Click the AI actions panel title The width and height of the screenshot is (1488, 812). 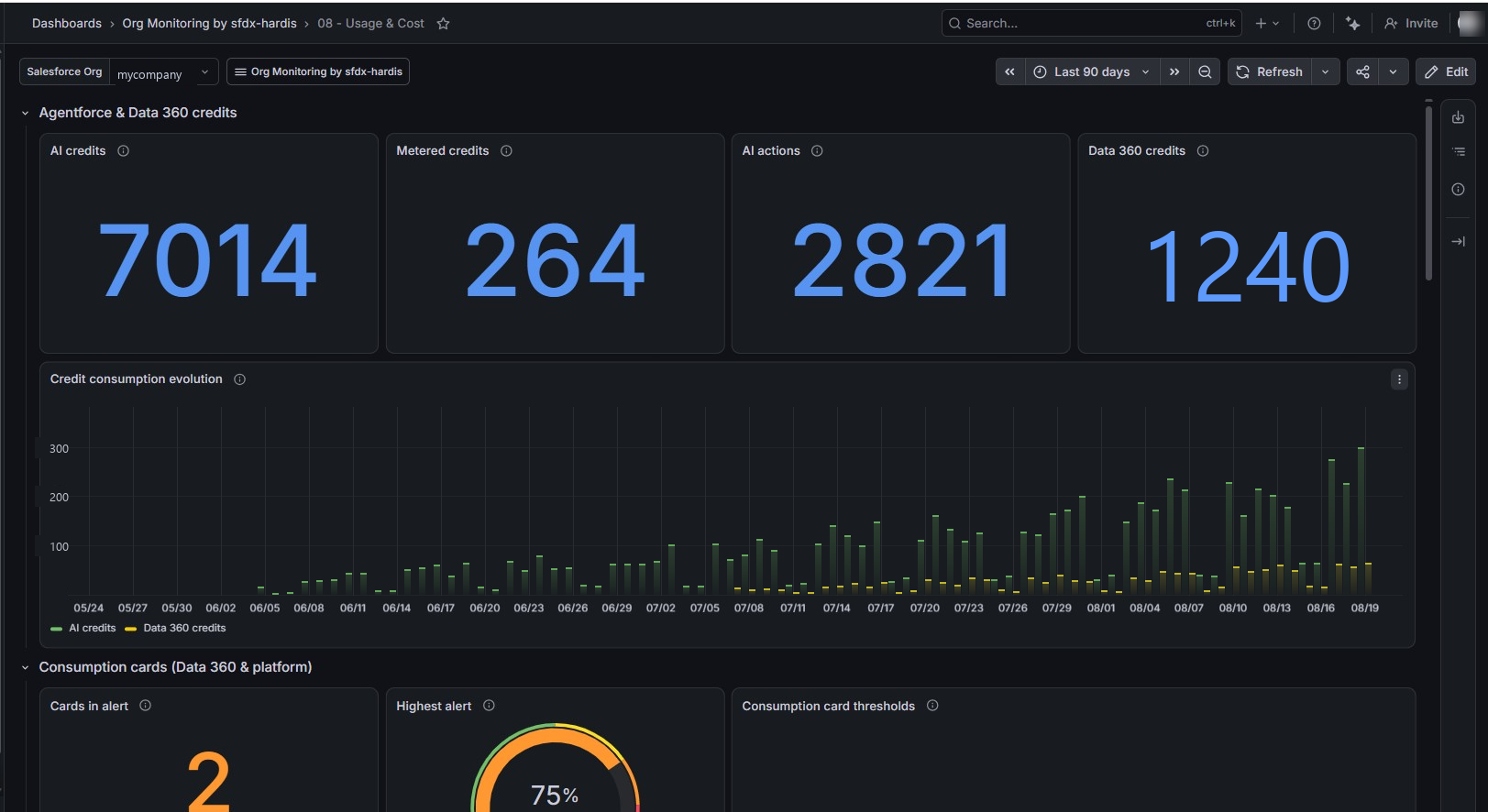(x=771, y=151)
